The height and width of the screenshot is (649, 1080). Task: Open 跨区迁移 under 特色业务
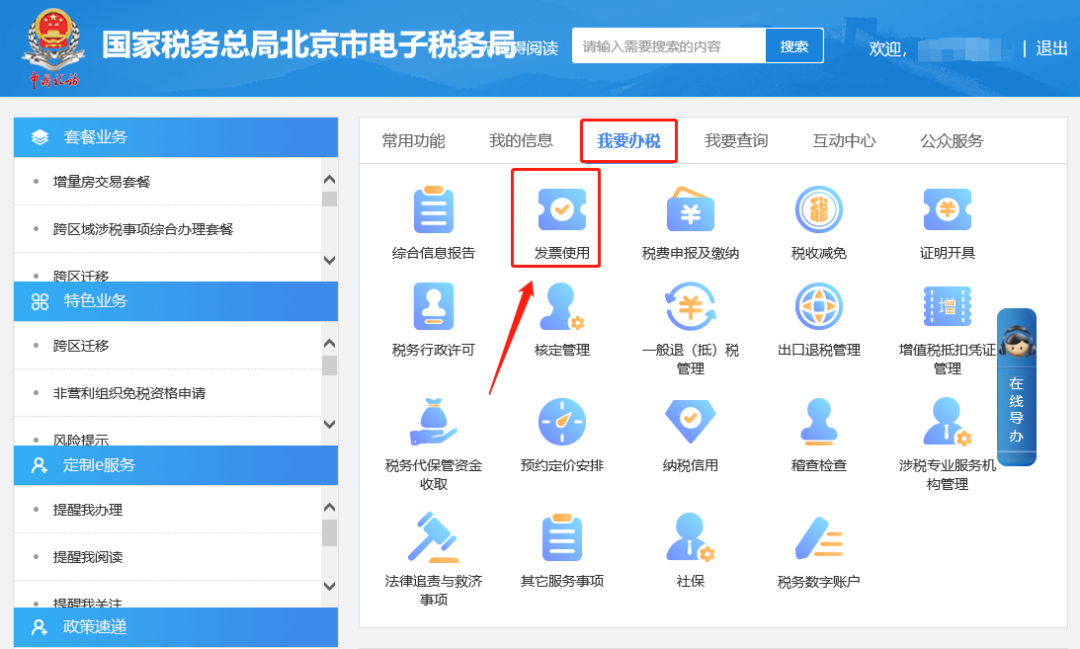(81, 346)
